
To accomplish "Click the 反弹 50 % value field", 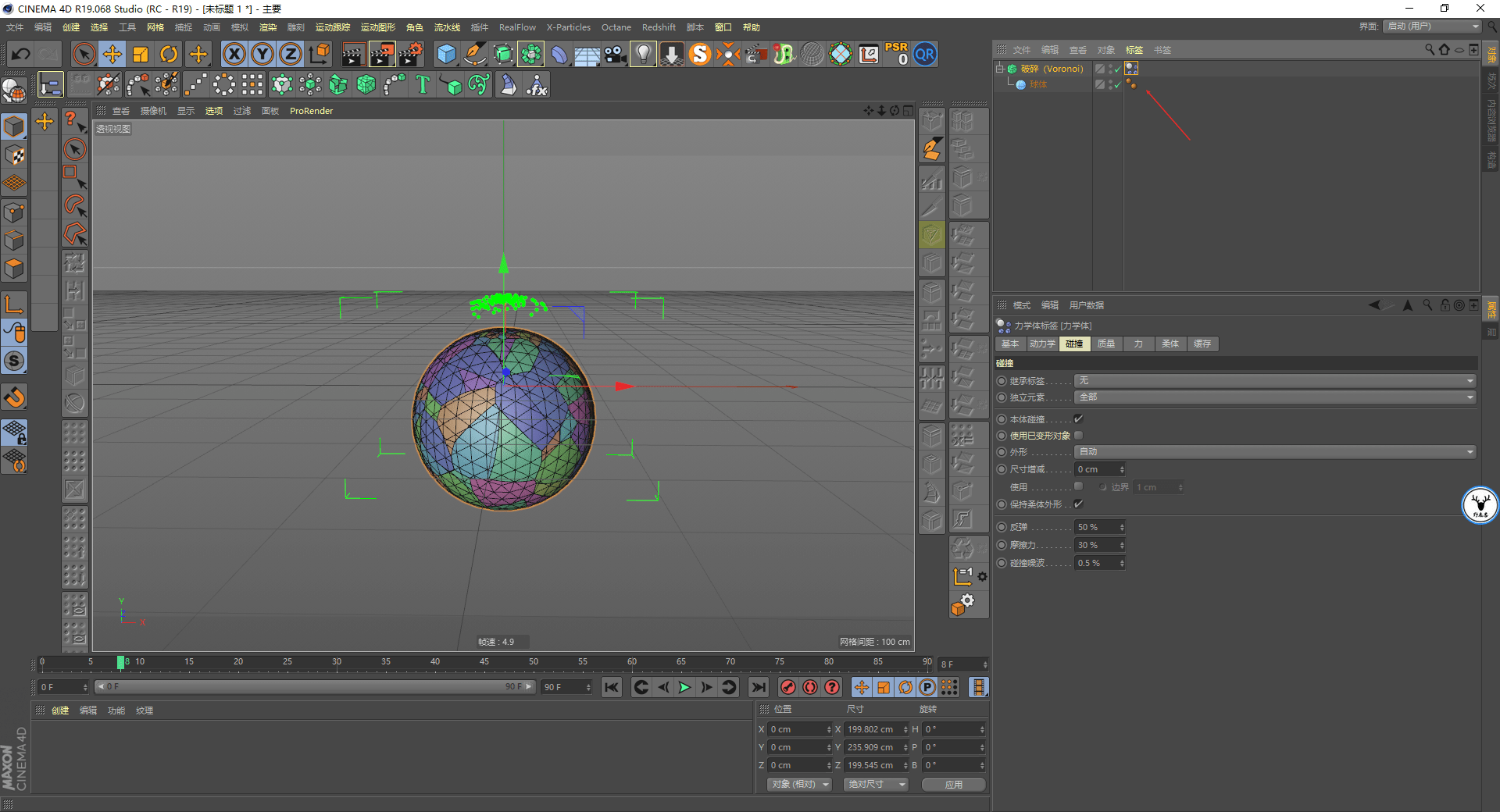I will coord(1100,528).
